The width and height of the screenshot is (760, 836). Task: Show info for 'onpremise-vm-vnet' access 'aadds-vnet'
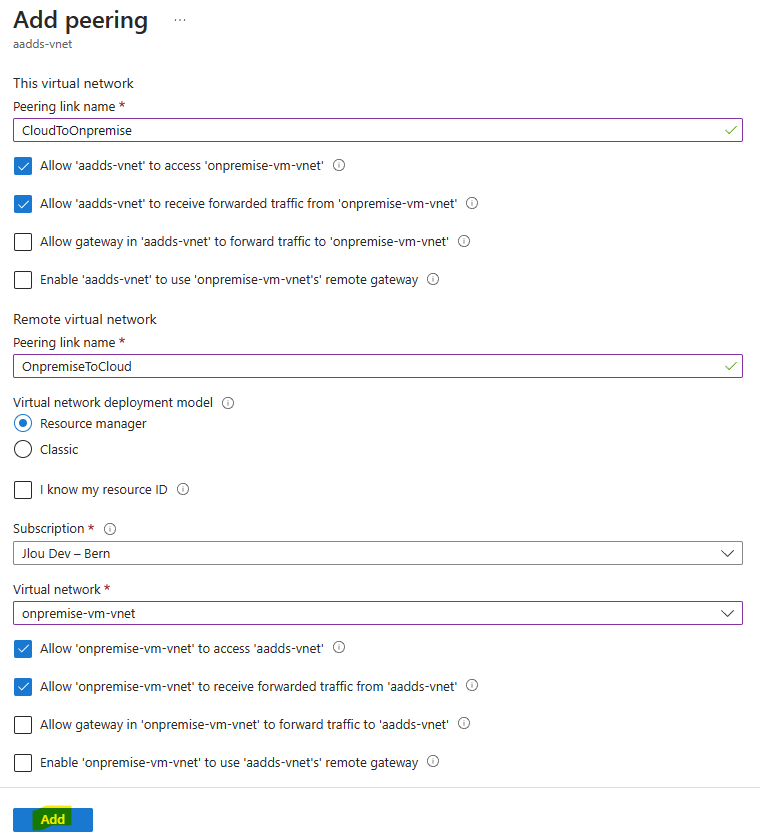(x=339, y=647)
